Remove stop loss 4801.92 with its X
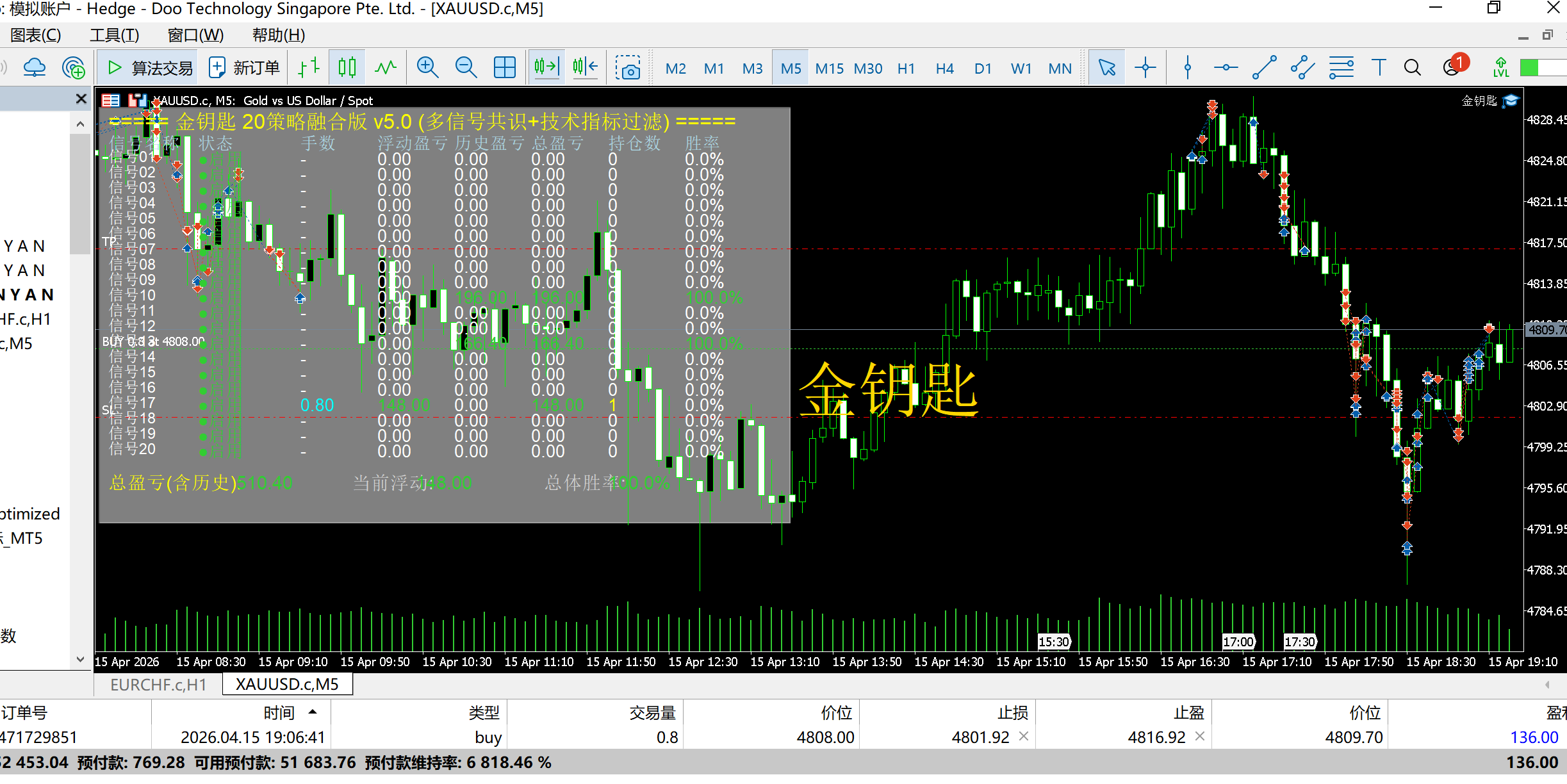The height and width of the screenshot is (784, 1567). (1024, 736)
